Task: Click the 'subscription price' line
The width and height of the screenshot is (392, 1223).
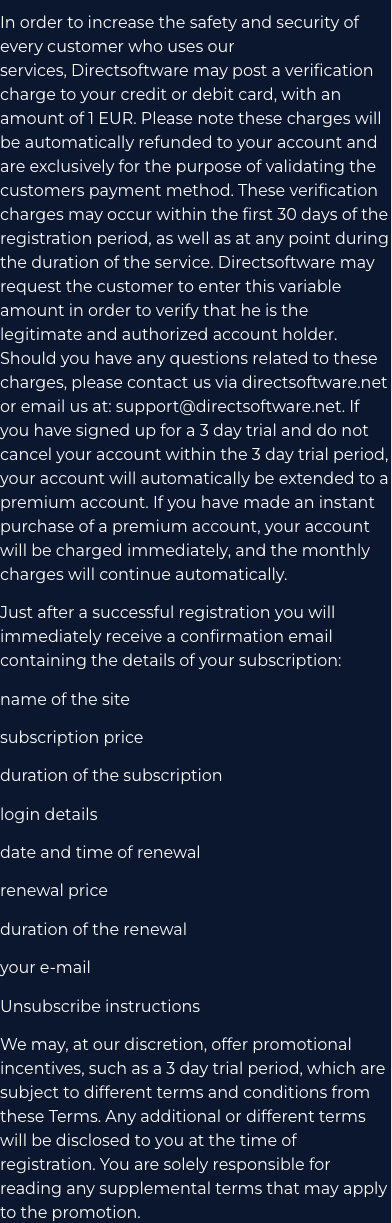Action: point(72,737)
